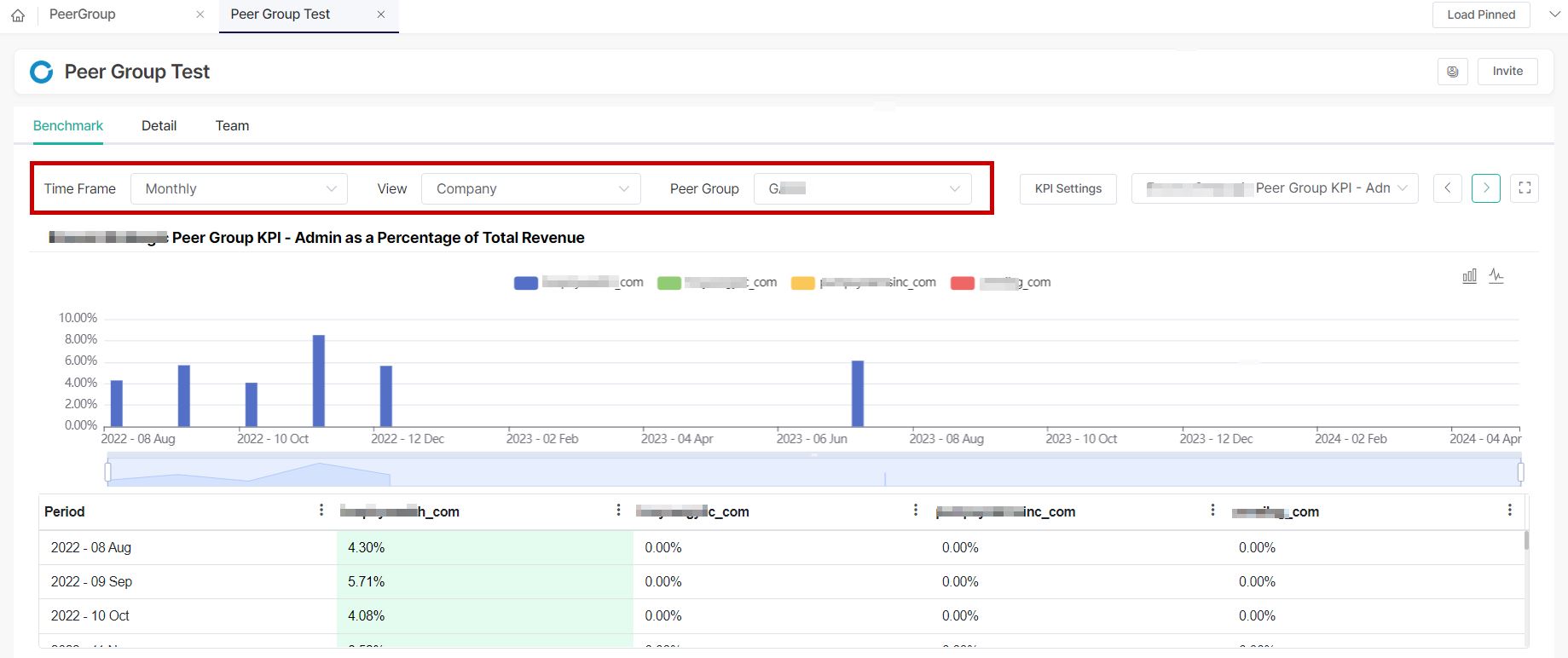The height and width of the screenshot is (658, 1568).
Task: Close the PeerGroup tab
Action: 200,14
